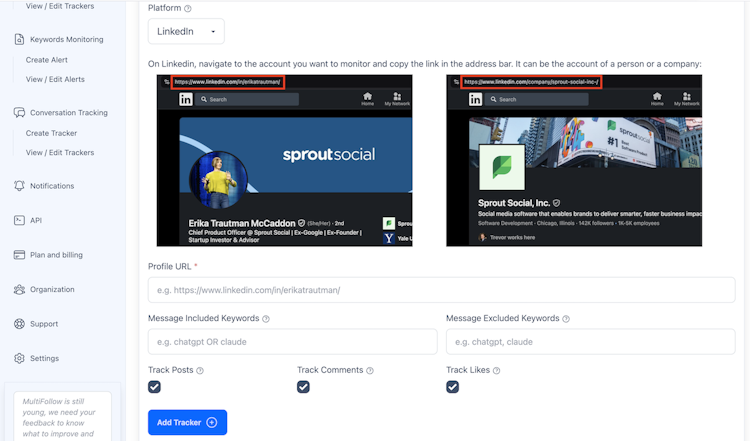
Task: Uncheck the Track Likes checkbox
Action: (x=452, y=386)
